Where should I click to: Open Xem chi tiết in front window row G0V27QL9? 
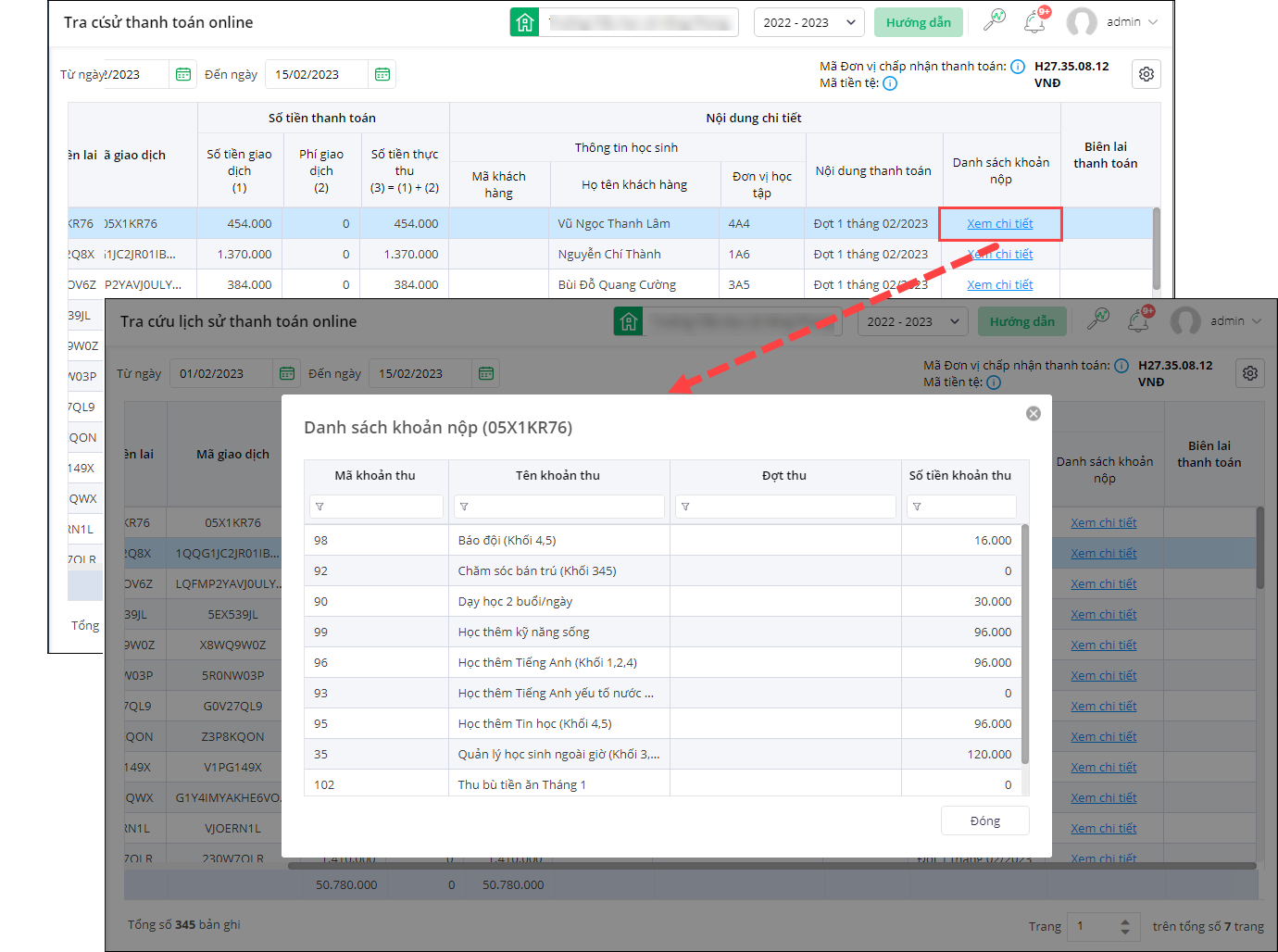pyautogui.click(x=1104, y=706)
